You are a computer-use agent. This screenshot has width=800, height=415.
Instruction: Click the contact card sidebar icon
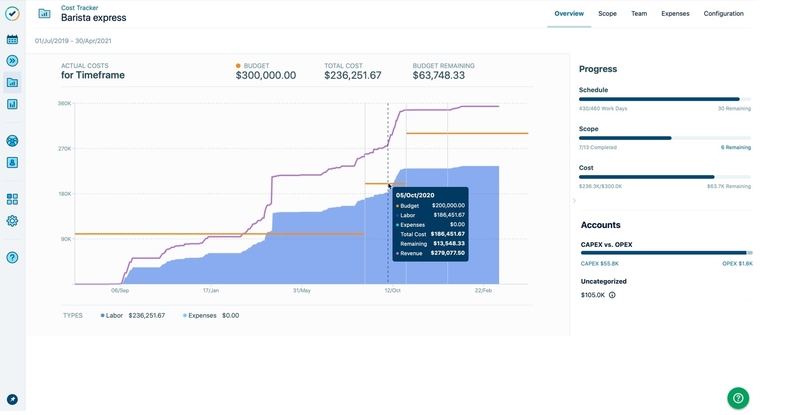coord(12,162)
